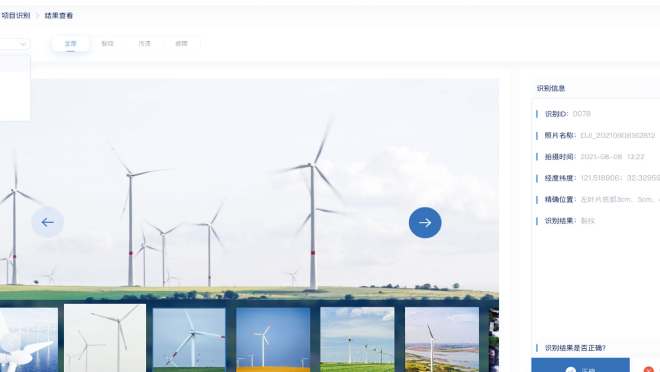Image resolution: width=660 pixels, height=372 pixels.
Task: Open turbine beside river coast thumbnail
Action: 442,340
